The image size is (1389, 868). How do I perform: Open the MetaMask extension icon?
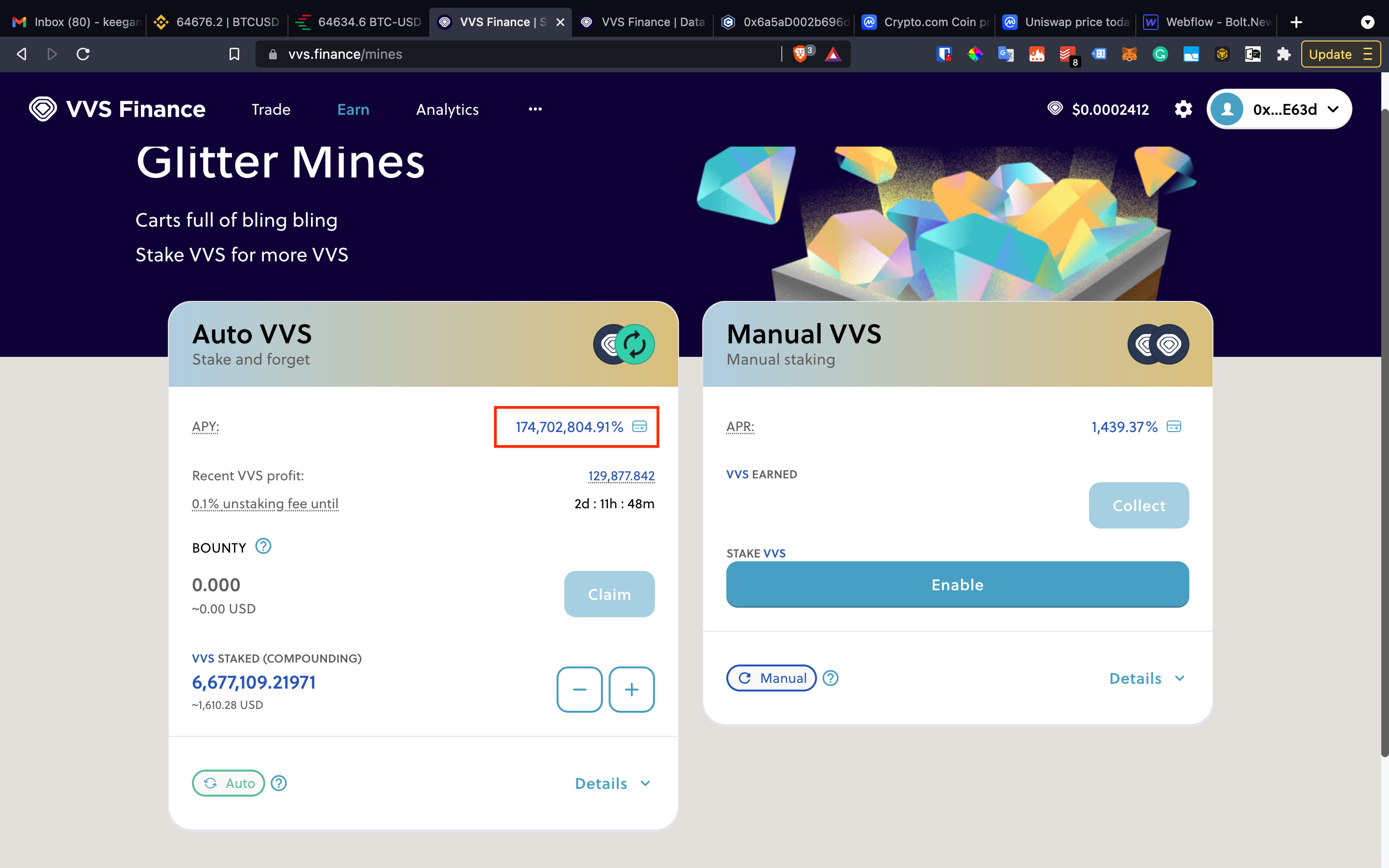point(1130,54)
